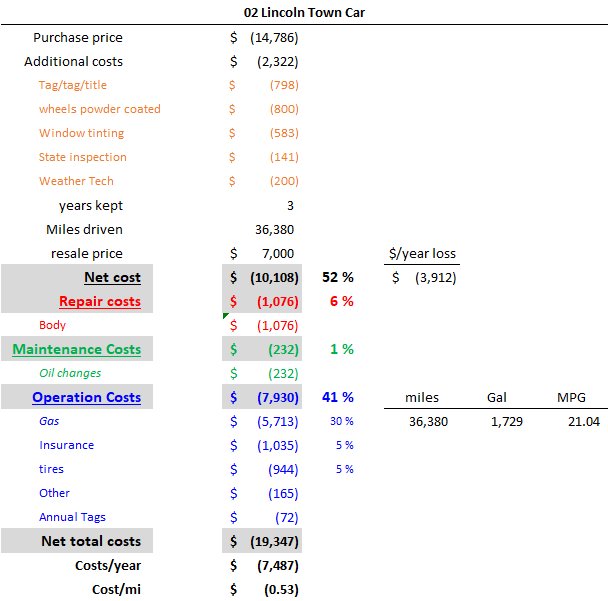Click the 'years kept' label
Screen dimensions: 608x601
tap(91, 206)
